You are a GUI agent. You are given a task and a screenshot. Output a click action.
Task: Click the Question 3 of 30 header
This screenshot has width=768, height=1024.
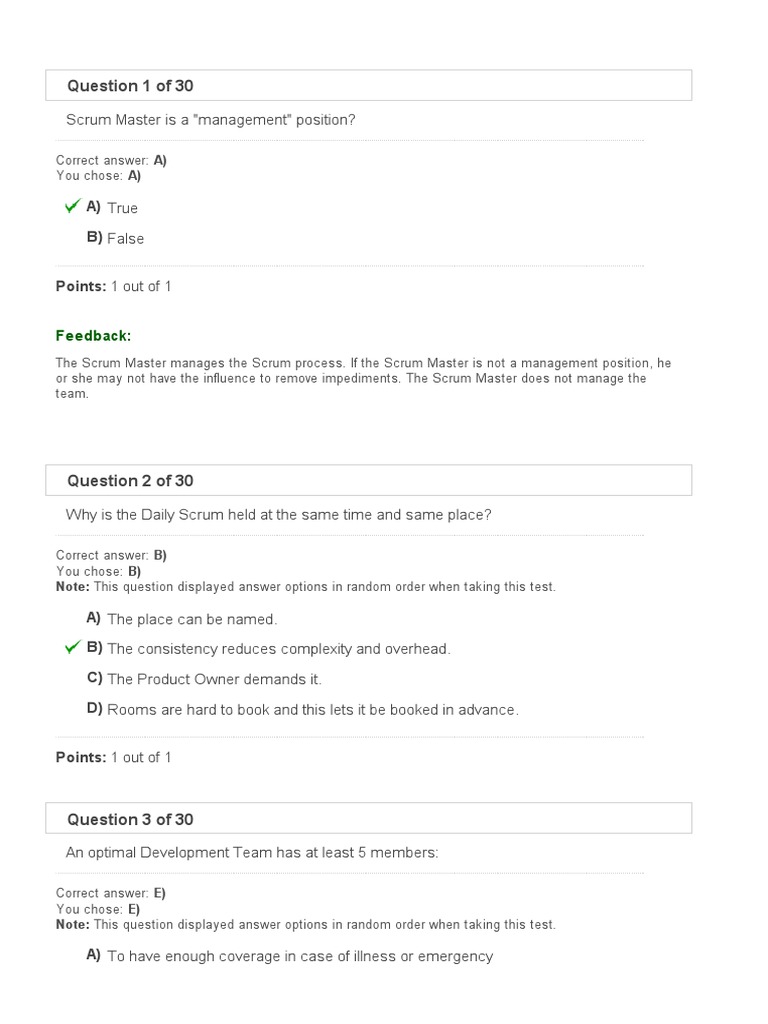pyautogui.click(x=130, y=820)
